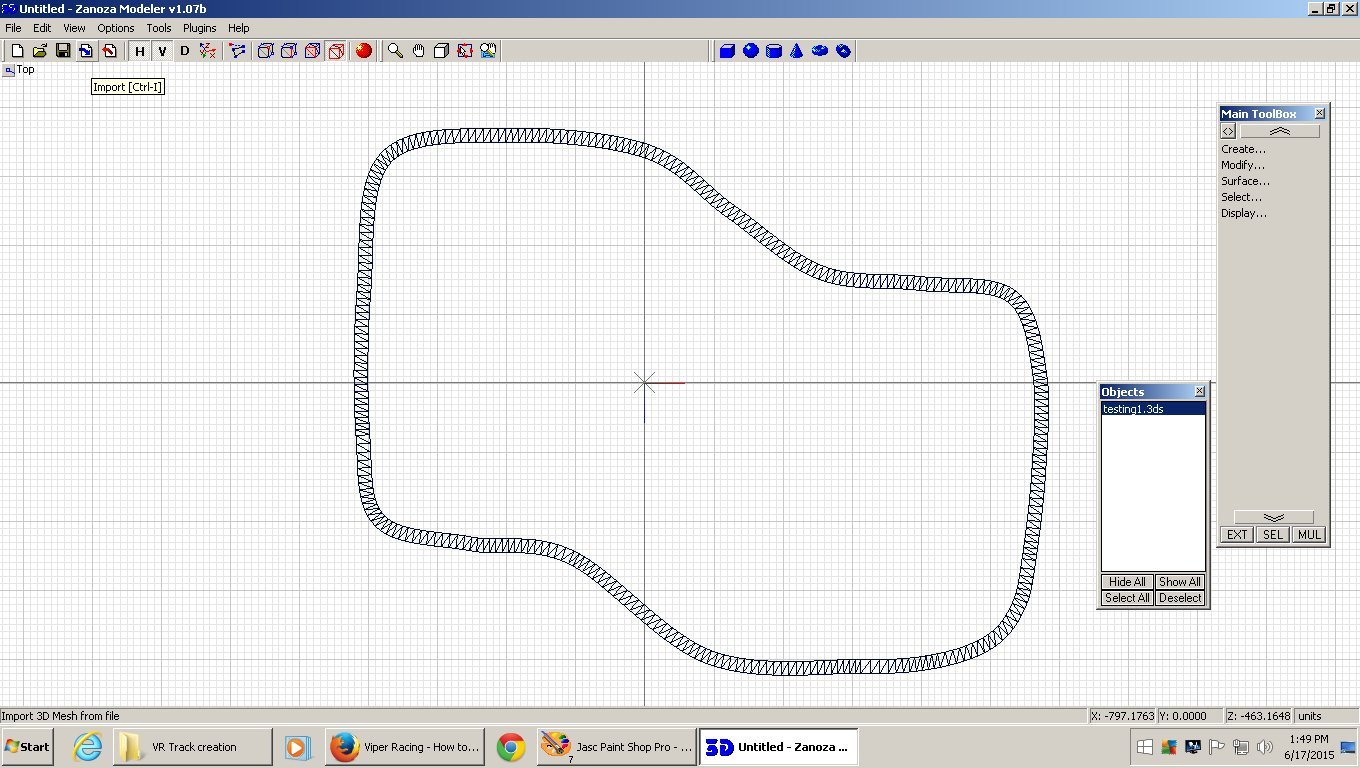
Task: Click Hide All in Objects panel
Action: (1127, 582)
